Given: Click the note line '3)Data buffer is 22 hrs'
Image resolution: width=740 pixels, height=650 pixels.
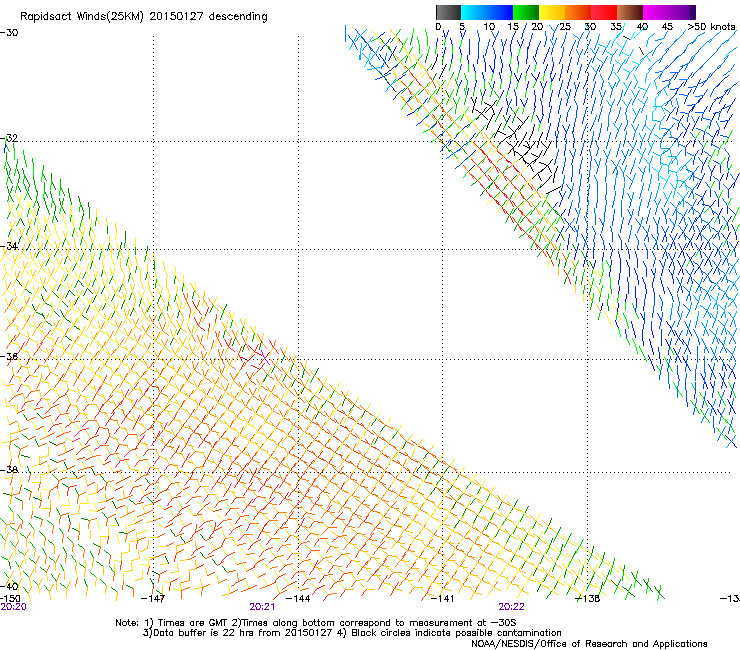Looking at the screenshot, I should tap(352, 633).
